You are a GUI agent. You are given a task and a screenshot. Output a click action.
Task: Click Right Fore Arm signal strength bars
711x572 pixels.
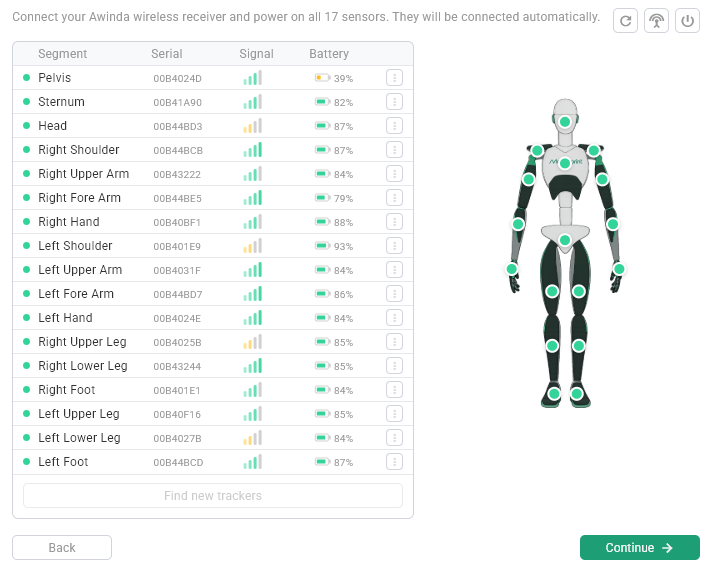pos(253,198)
